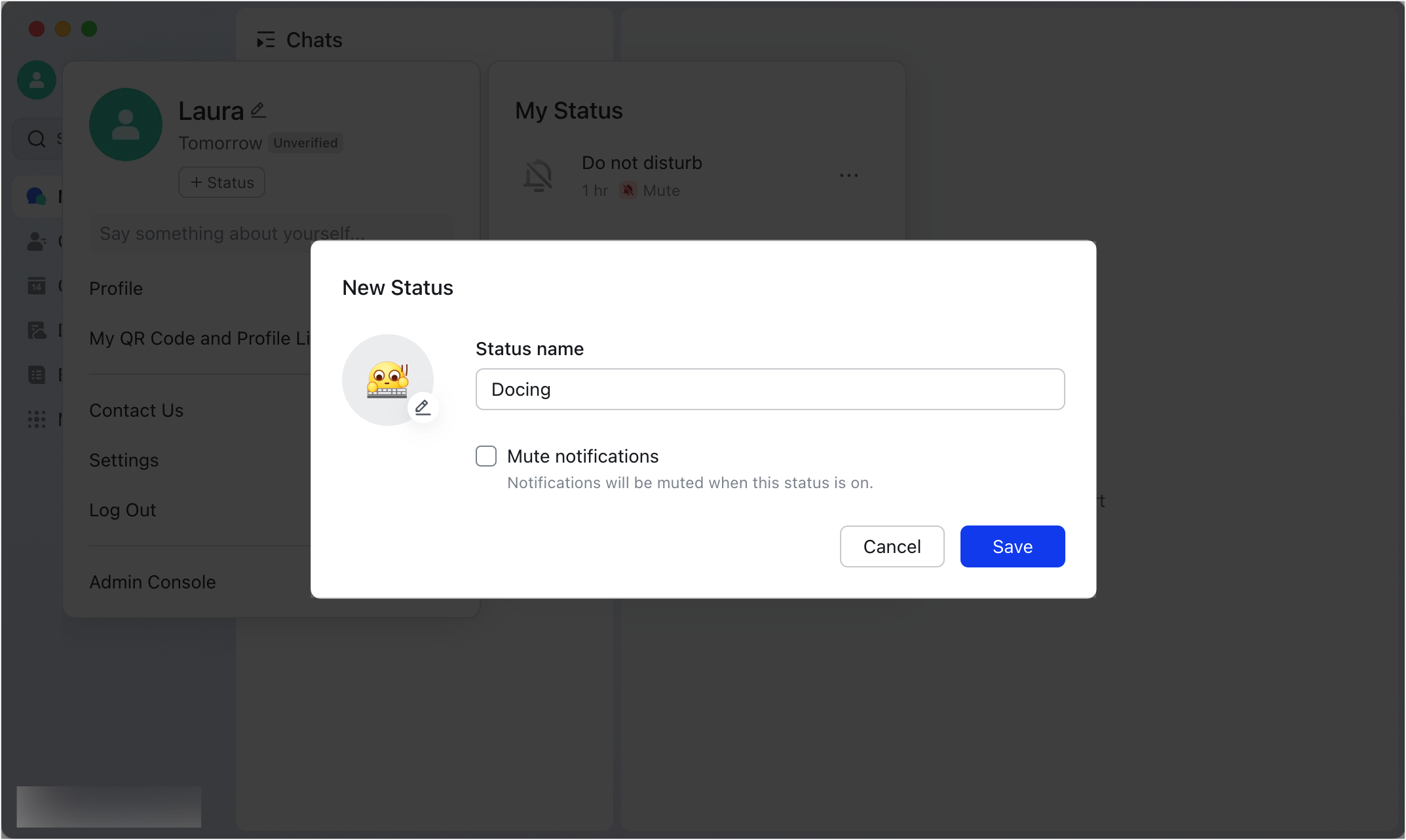Toggle the chat list collapse icon beside Chats
The image size is (1406, 840).
tap(265, 40)
